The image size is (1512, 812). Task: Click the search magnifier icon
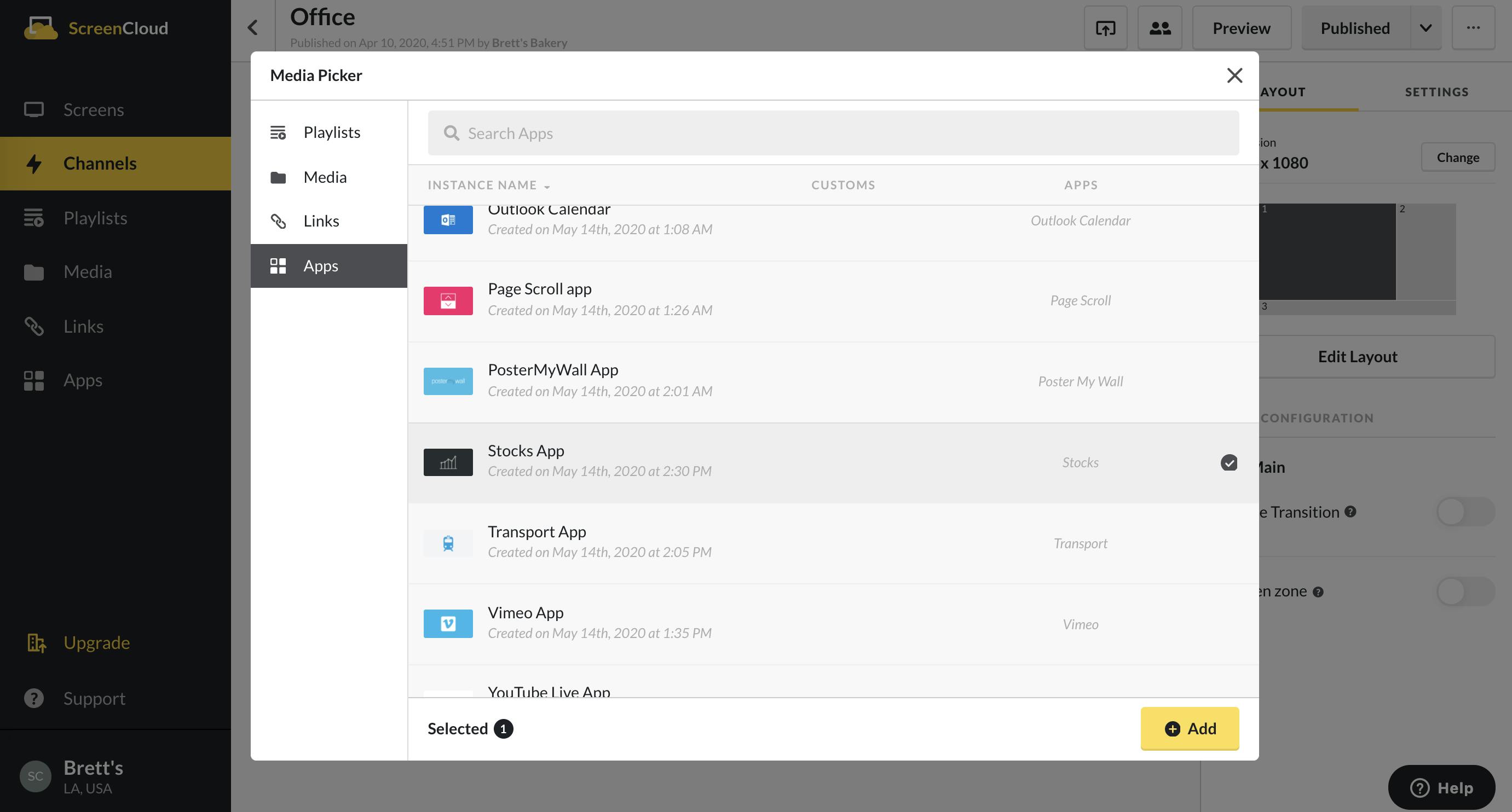452,133
